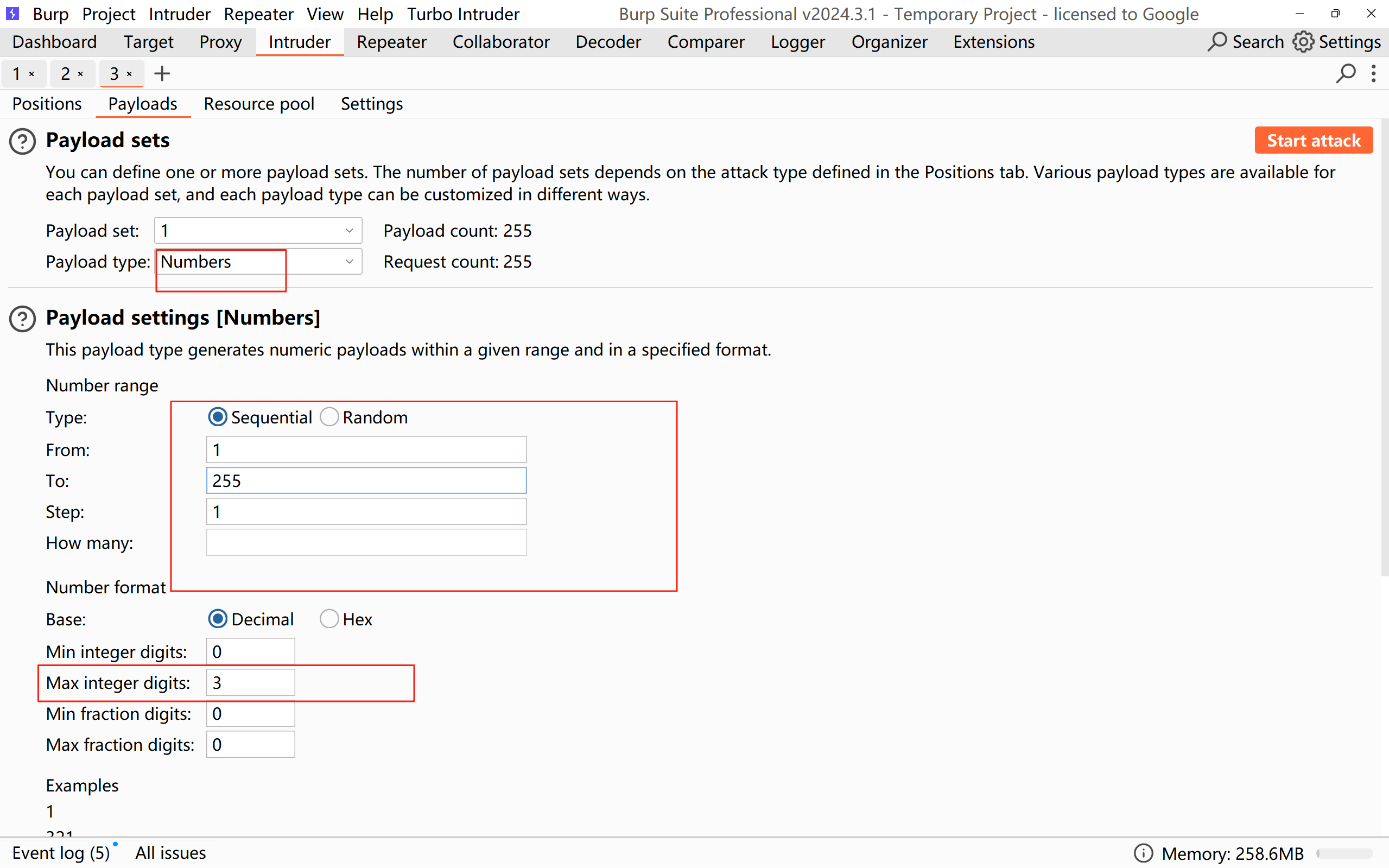Open the Payload set dropdown

pos(258,231)
